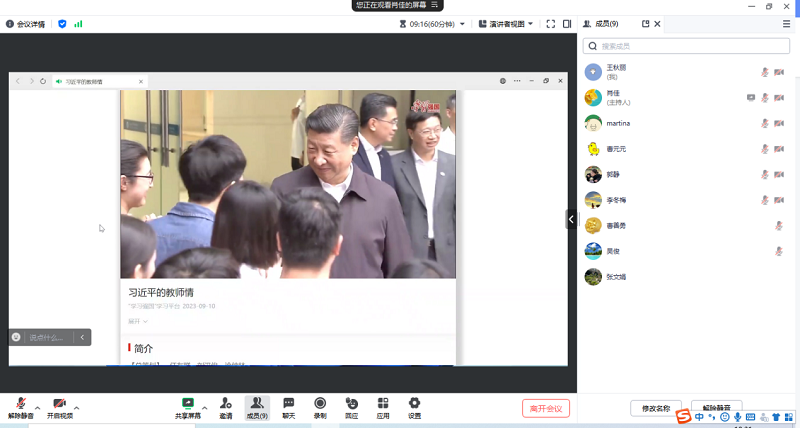Expand the 演讲者视图 view dropdown
The height and width of the screenshot is (428, 800).
(505, 24)
